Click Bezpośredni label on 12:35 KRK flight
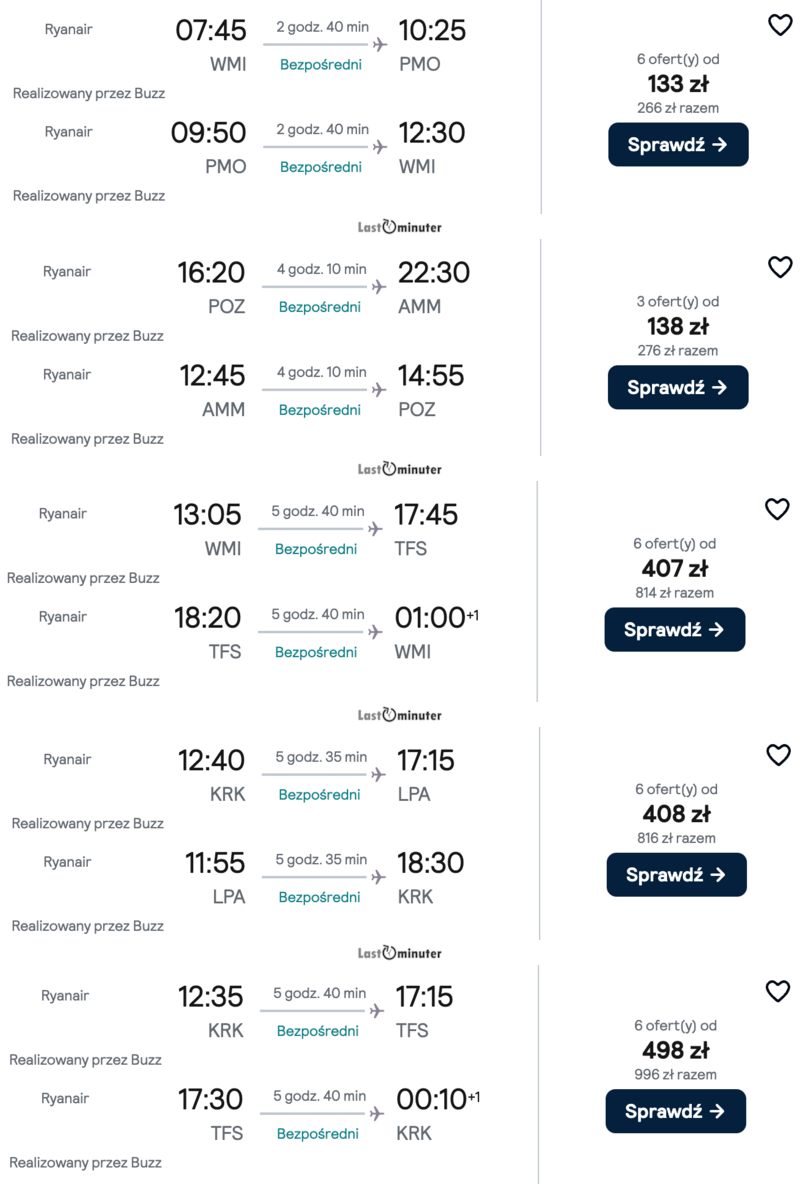800x1184 pixels. [317, 1031]
